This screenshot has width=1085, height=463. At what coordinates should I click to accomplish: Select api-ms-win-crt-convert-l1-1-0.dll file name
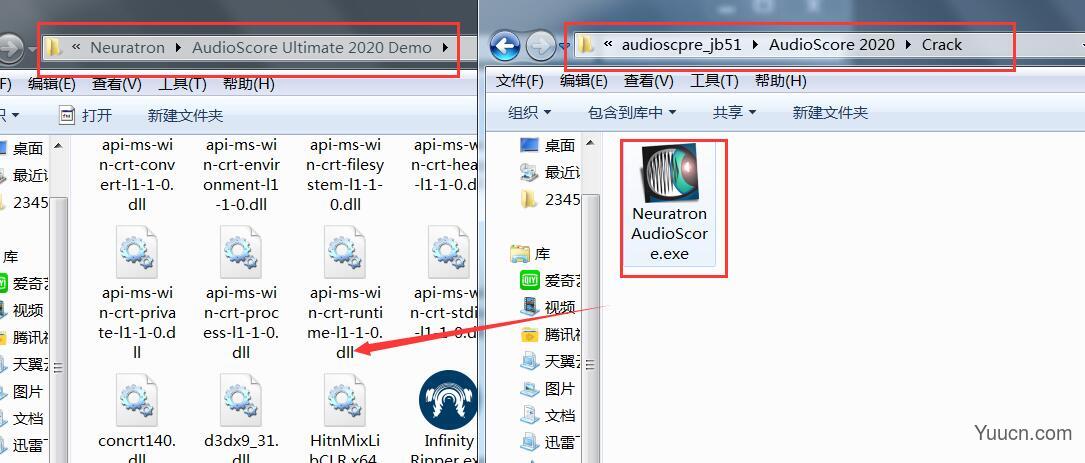click(136, 175)
